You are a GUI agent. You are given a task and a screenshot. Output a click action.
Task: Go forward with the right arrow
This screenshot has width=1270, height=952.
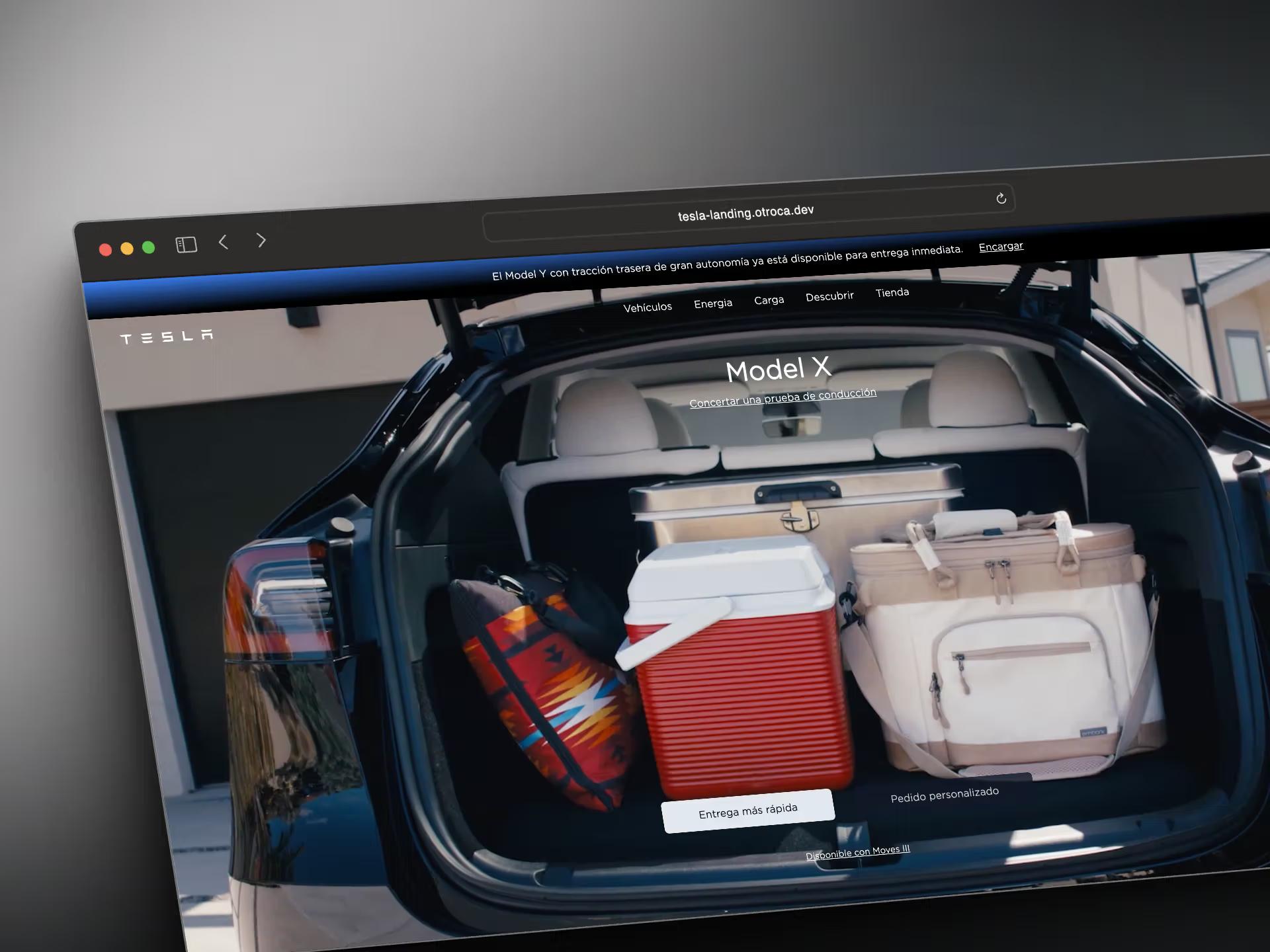261,241
